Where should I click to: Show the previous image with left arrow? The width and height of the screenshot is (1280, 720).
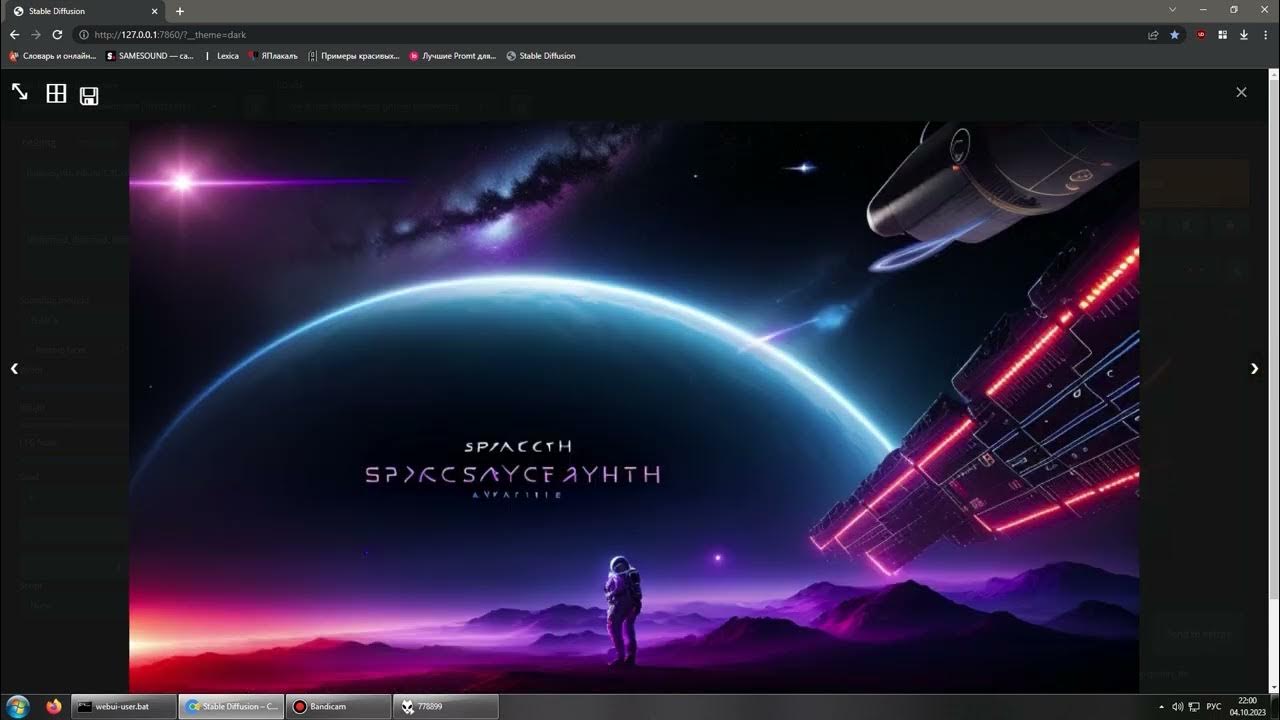[x=14, y=368]
